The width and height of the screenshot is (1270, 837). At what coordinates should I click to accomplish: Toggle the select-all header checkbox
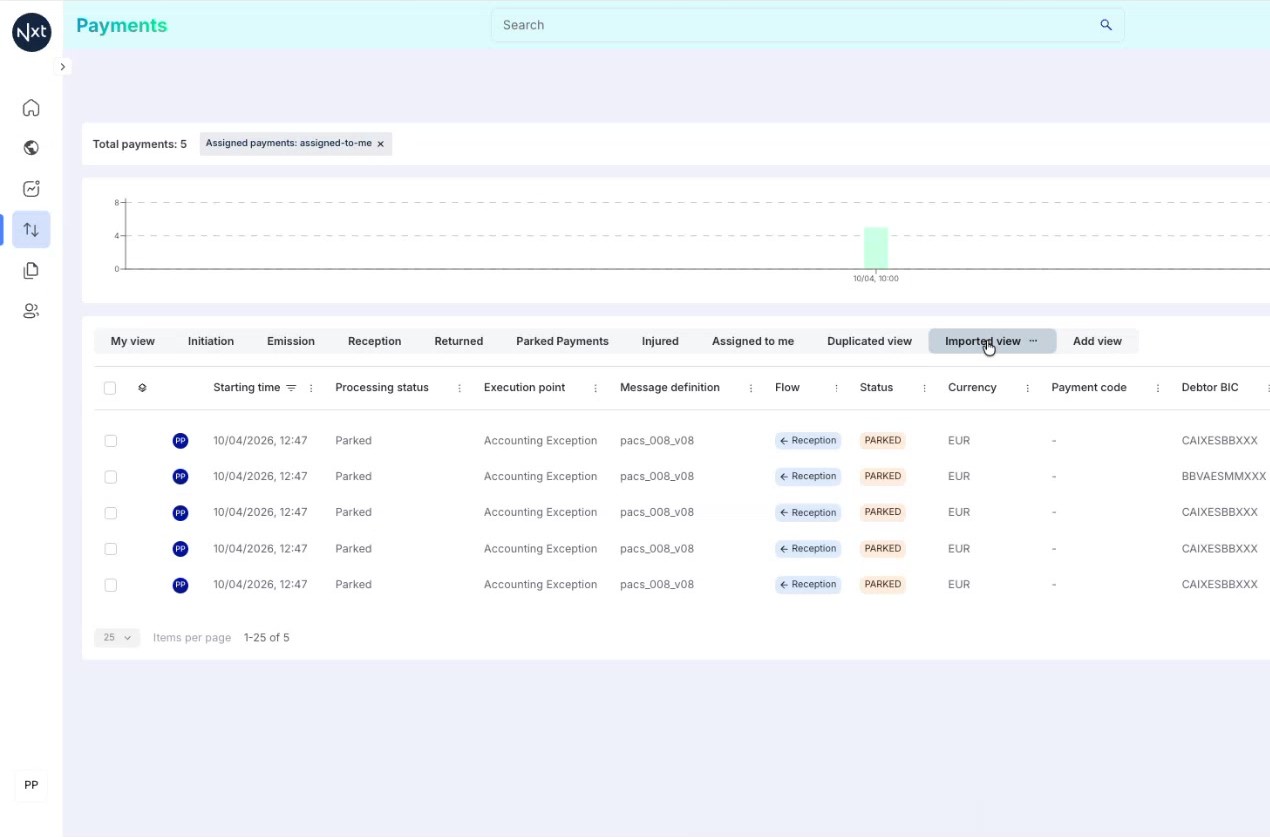point(110,388)
